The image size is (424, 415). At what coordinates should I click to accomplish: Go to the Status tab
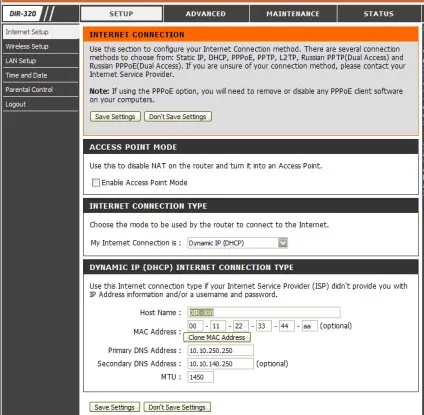(x=379, y=14)
